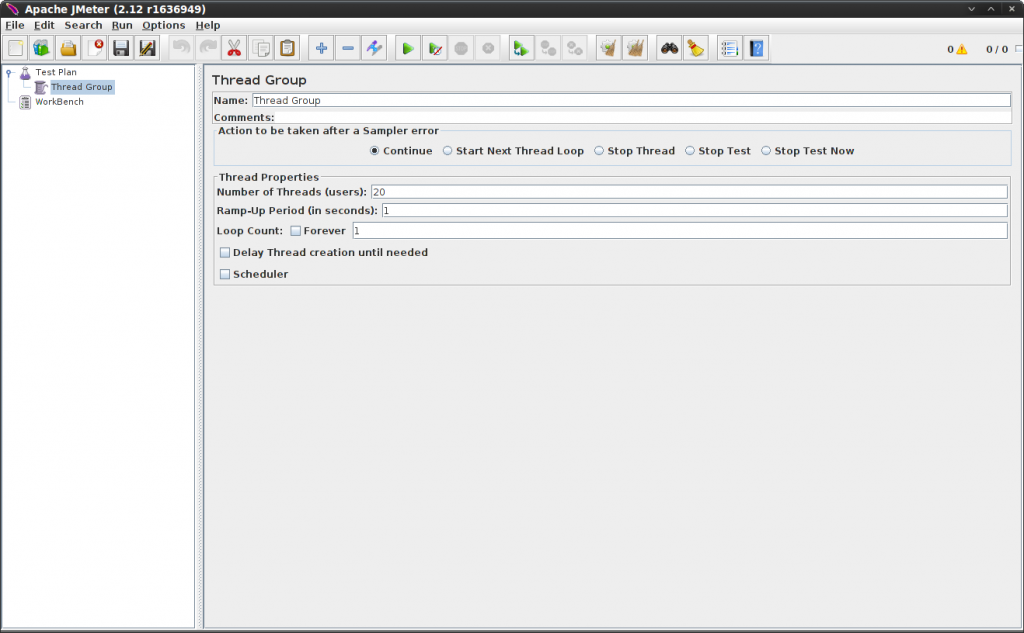Viewport: 1024px width, 633px height.
Task: Expand all tree nodes with the plus icon
Action: (x=320, y=47)
